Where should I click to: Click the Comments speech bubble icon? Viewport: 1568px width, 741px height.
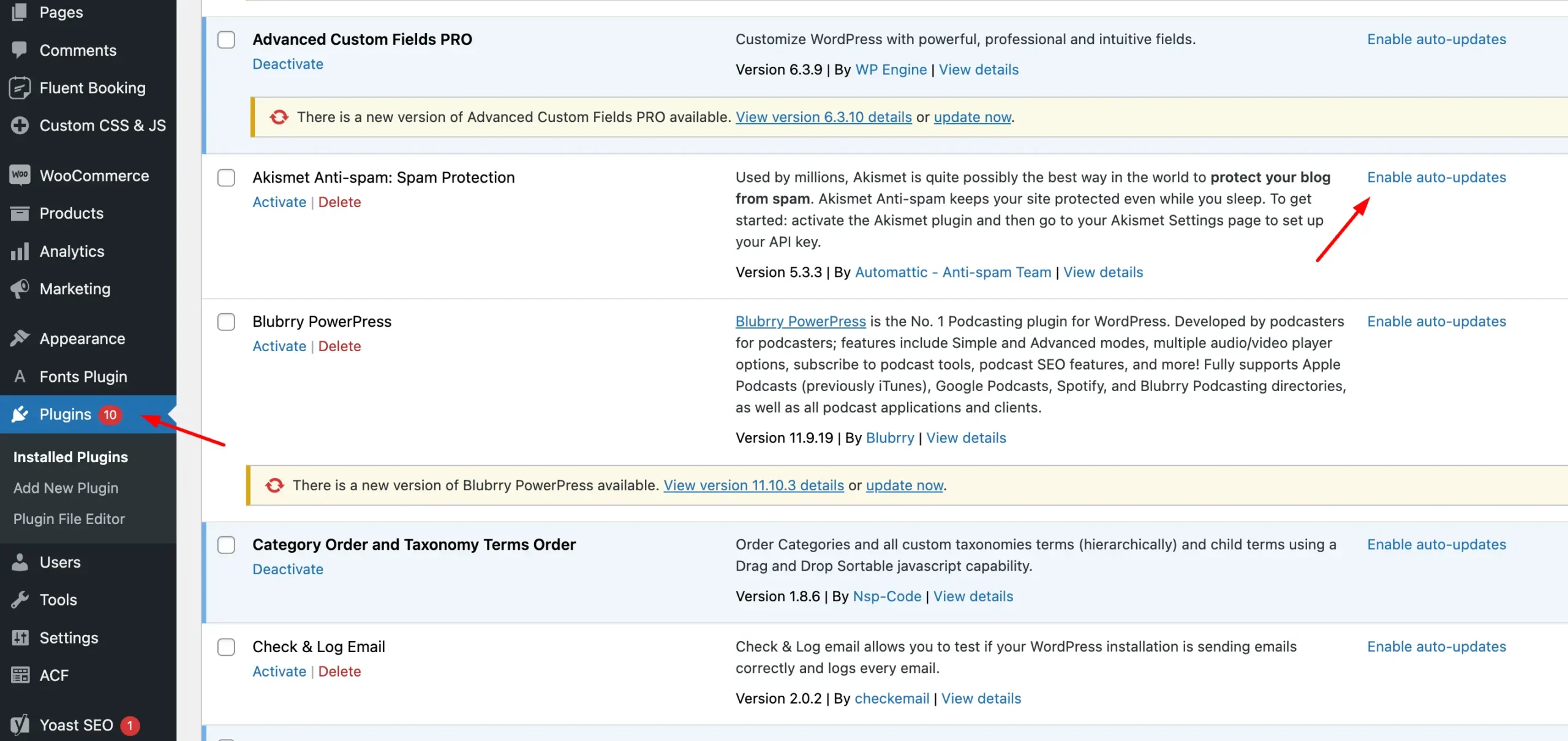point(20,50)
